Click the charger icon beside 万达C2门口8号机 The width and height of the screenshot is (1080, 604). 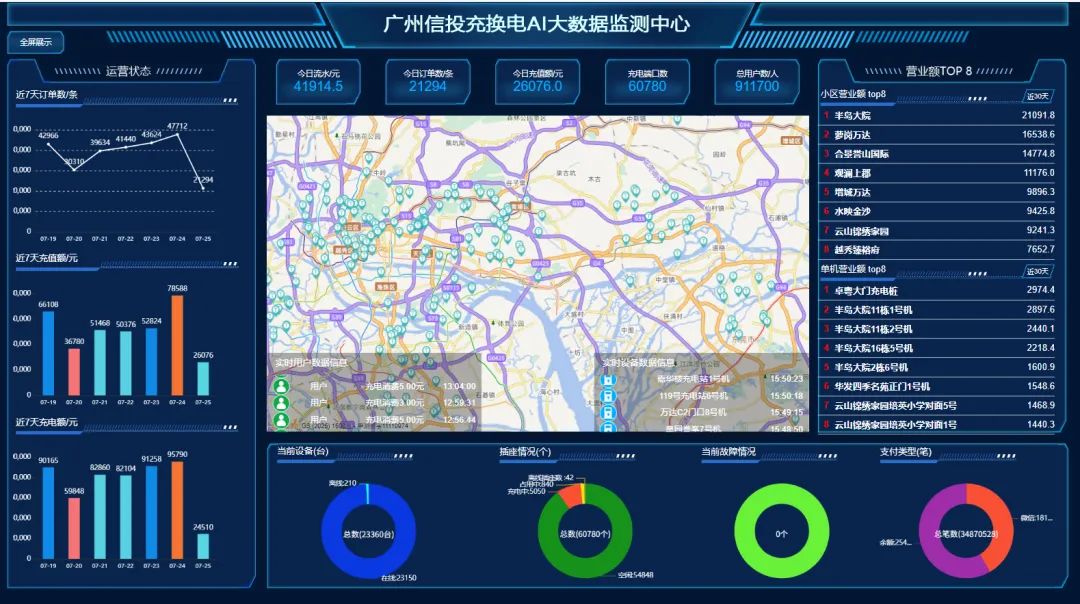[x=606, y=412]
